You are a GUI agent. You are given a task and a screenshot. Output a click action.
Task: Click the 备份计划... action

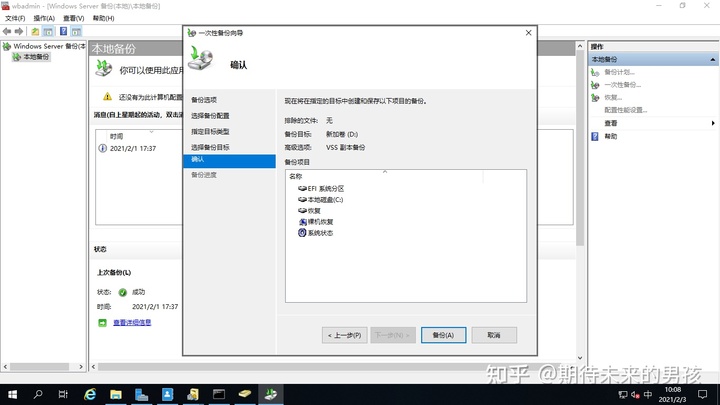[x=619, y=72]
